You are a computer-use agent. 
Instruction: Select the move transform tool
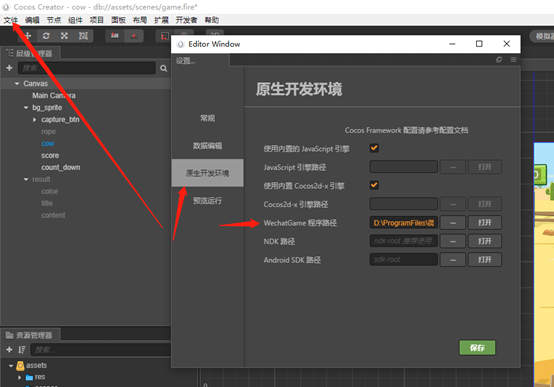pyautogui.click(x=28, y=36)
